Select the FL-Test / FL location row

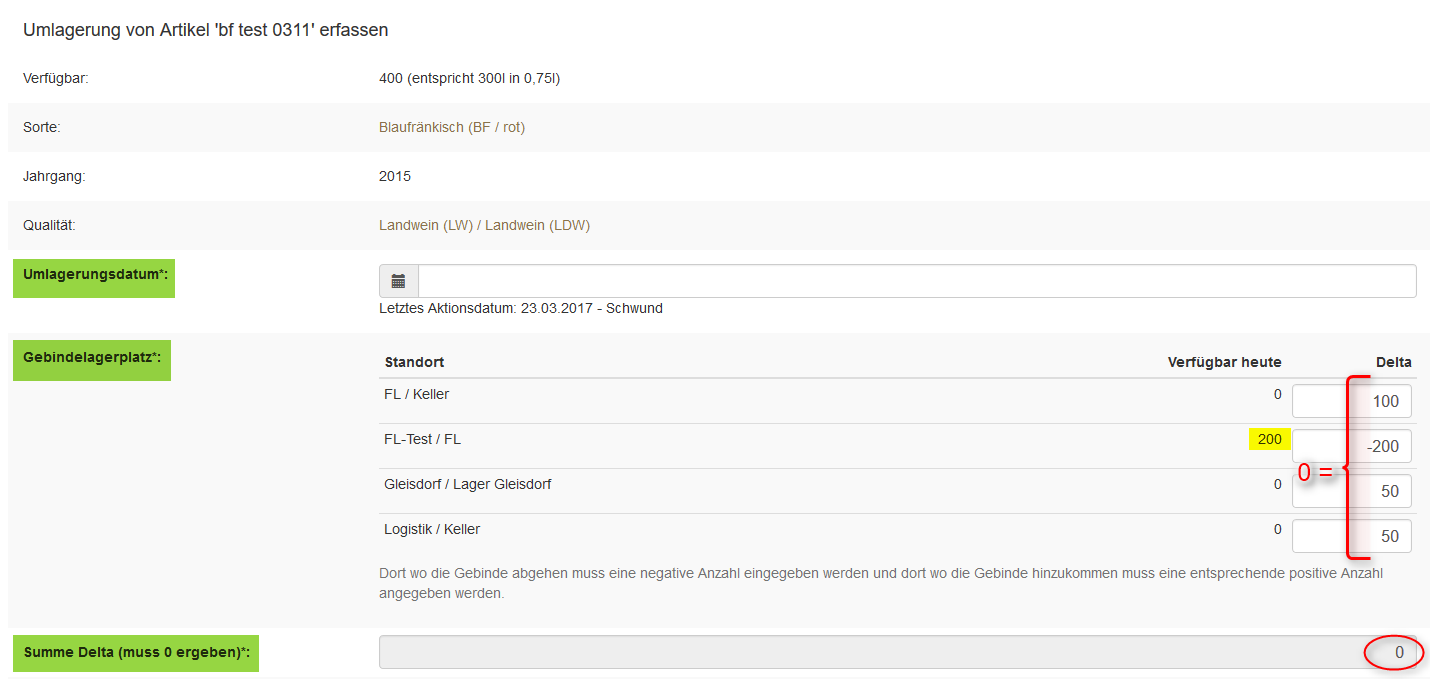[x=422, y=439]
